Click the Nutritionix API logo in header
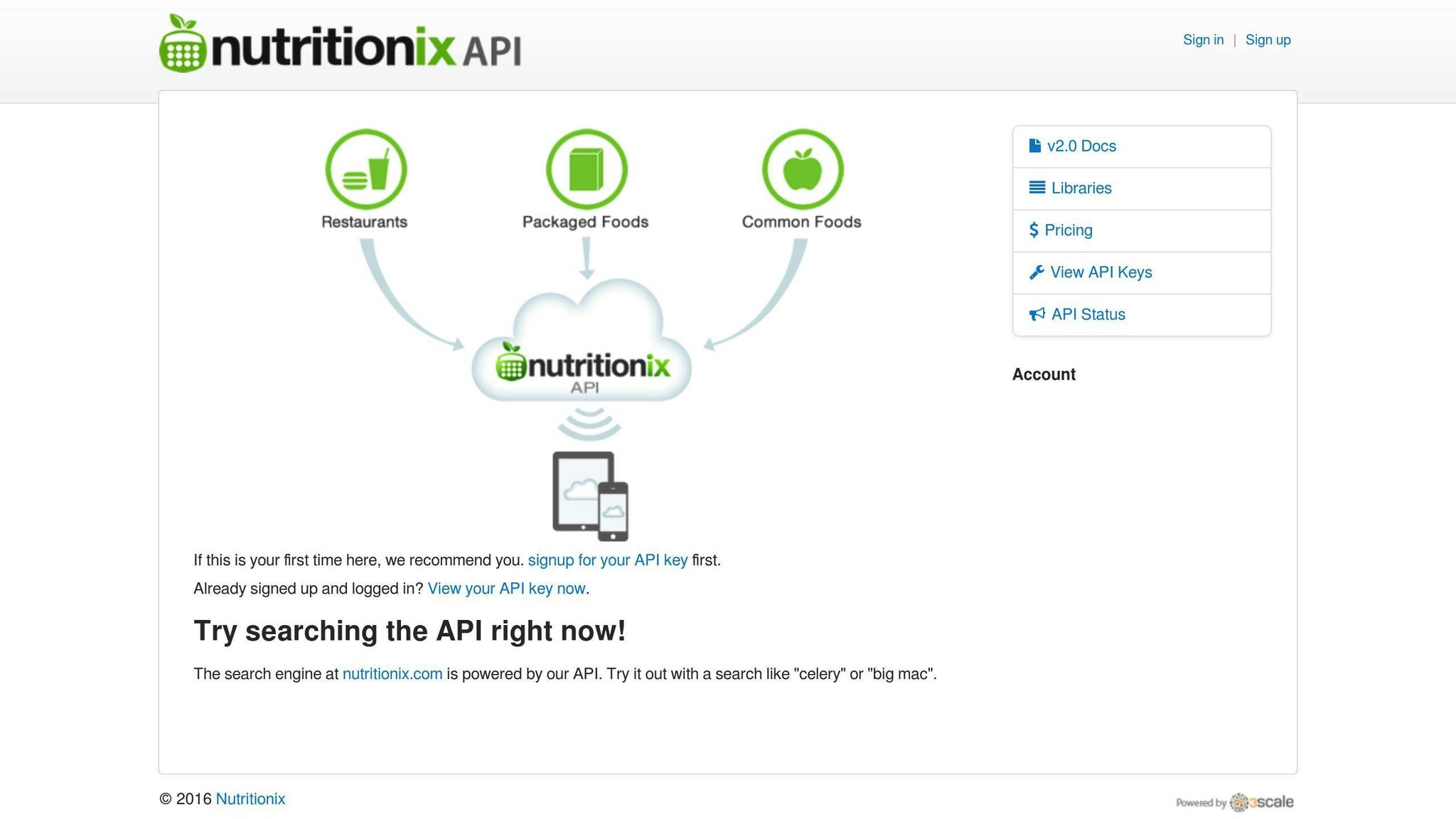This screenshot has height=819, width=1456. (340, 44)
